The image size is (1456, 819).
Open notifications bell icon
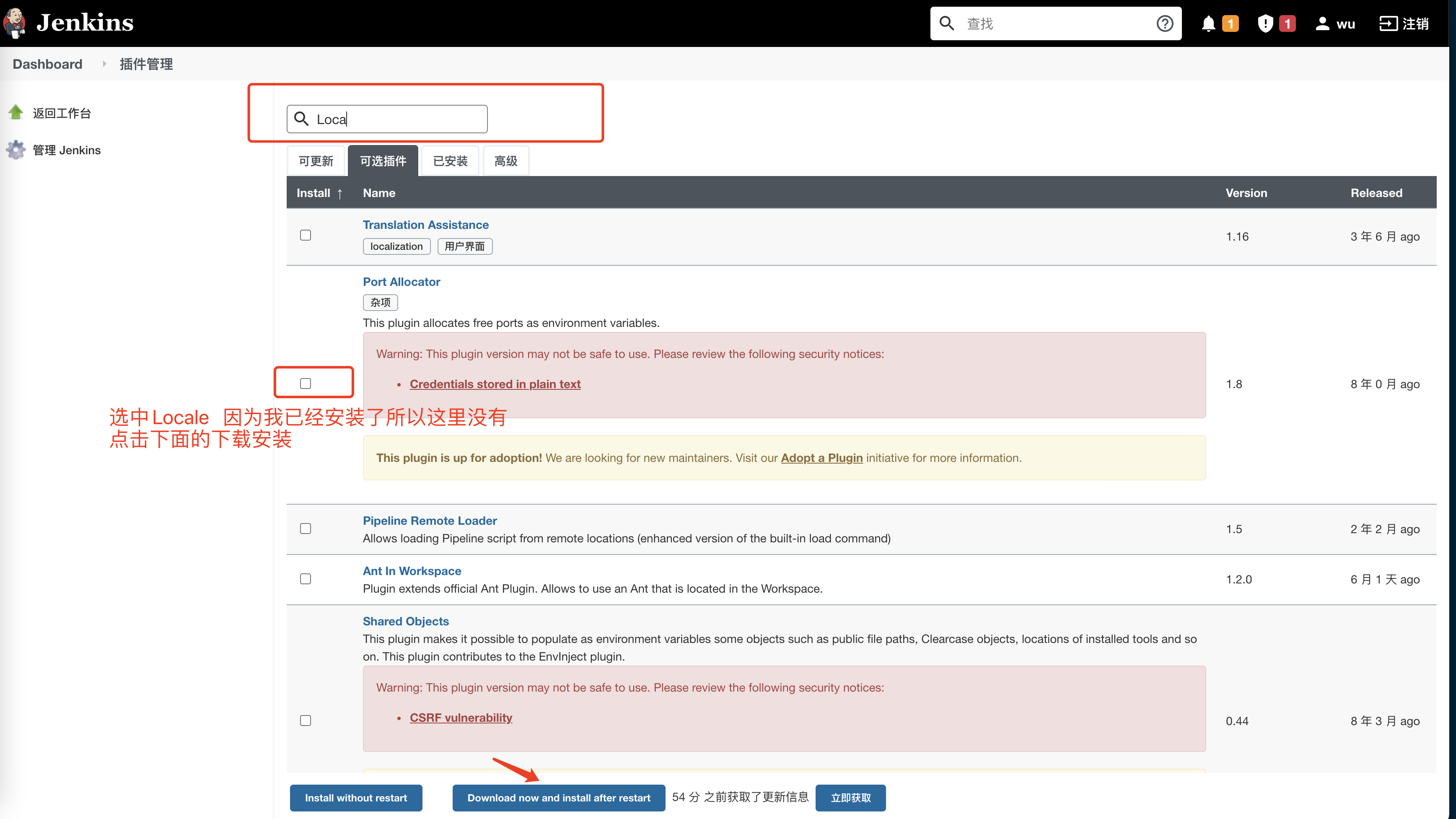1208,23
